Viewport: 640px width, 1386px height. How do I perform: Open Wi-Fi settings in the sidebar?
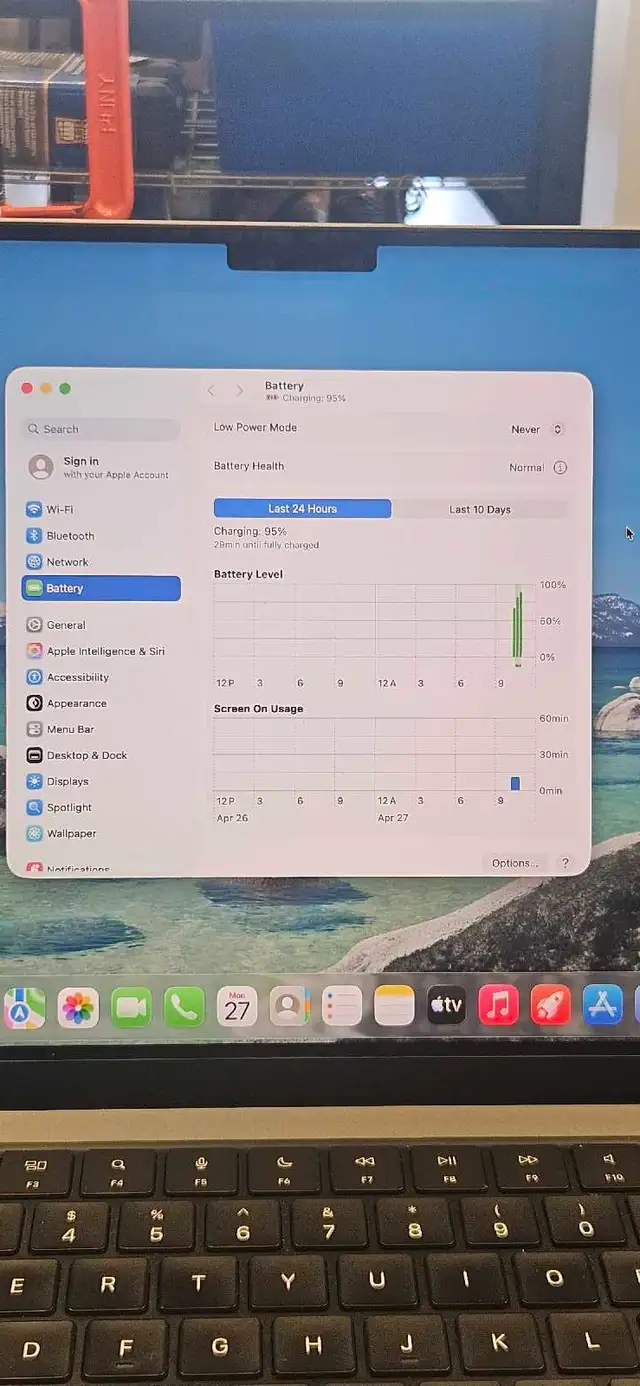(x=100, y=509)
